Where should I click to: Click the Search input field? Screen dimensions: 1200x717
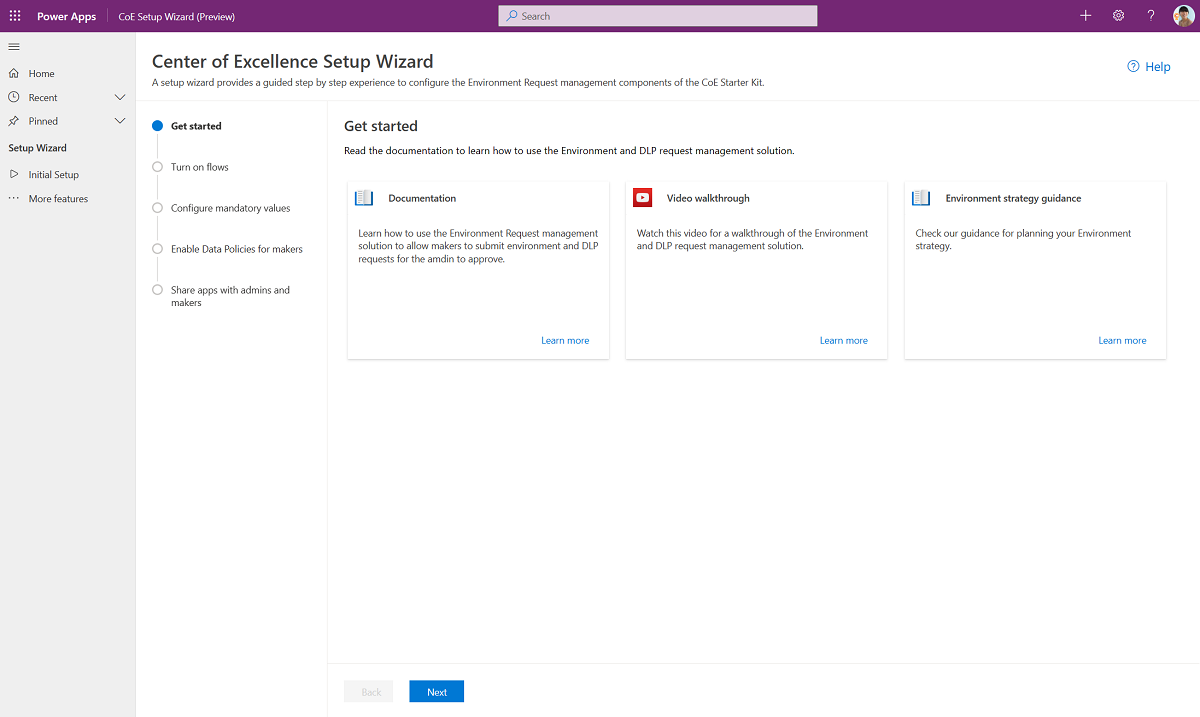click(x=658, y=16)
